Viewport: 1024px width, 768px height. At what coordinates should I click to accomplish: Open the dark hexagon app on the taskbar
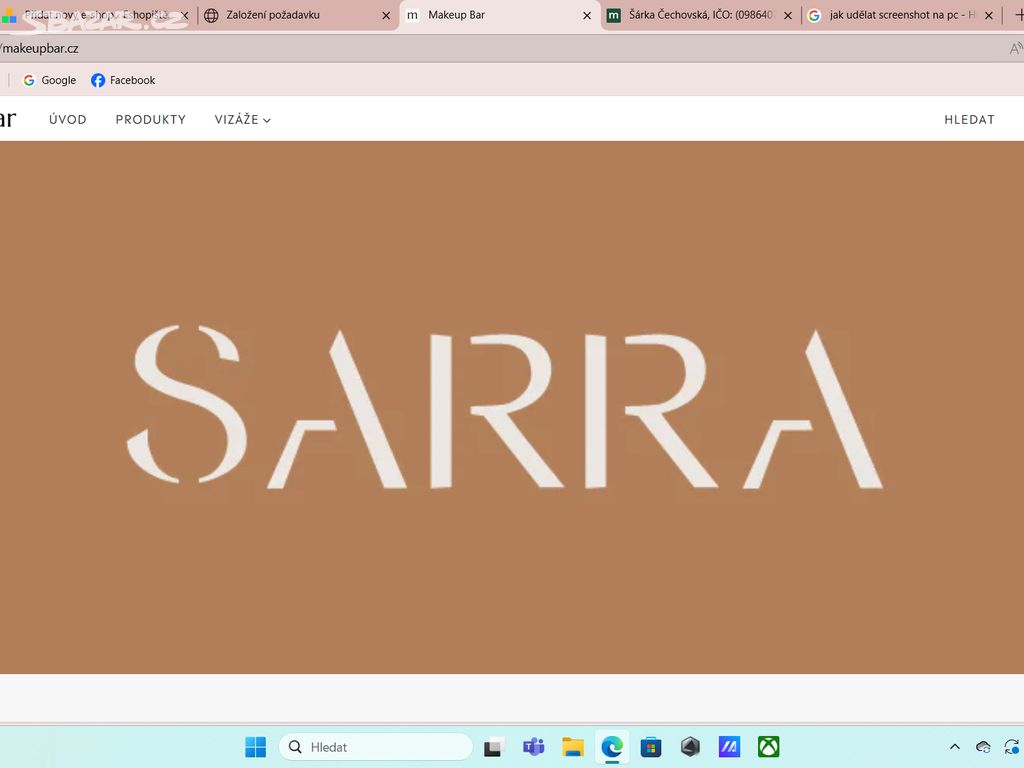pyautogui.click(x=690, y=746)
